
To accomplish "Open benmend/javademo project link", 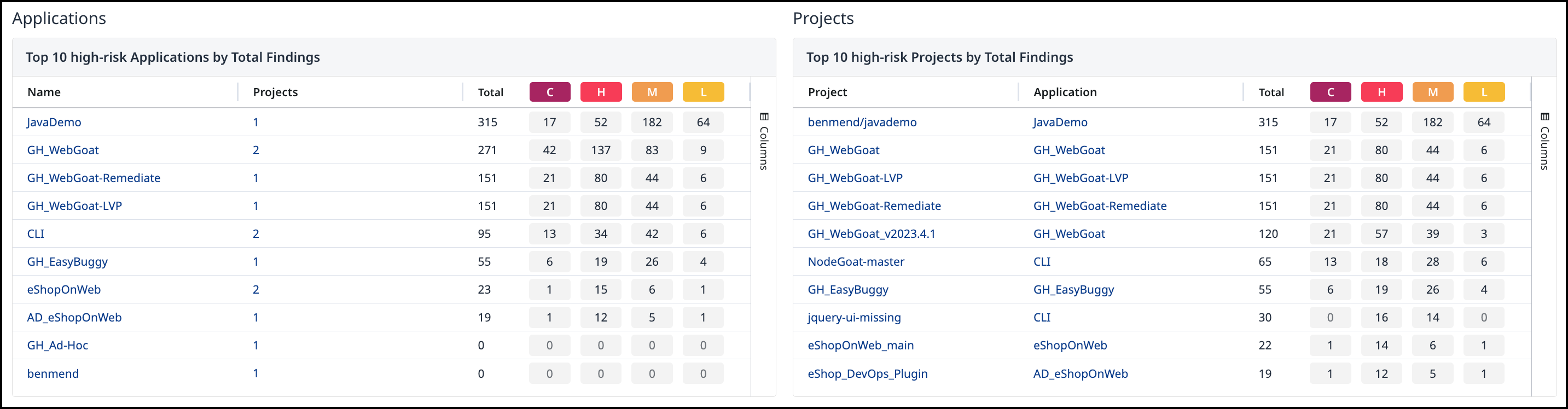I will pos(861,122).
